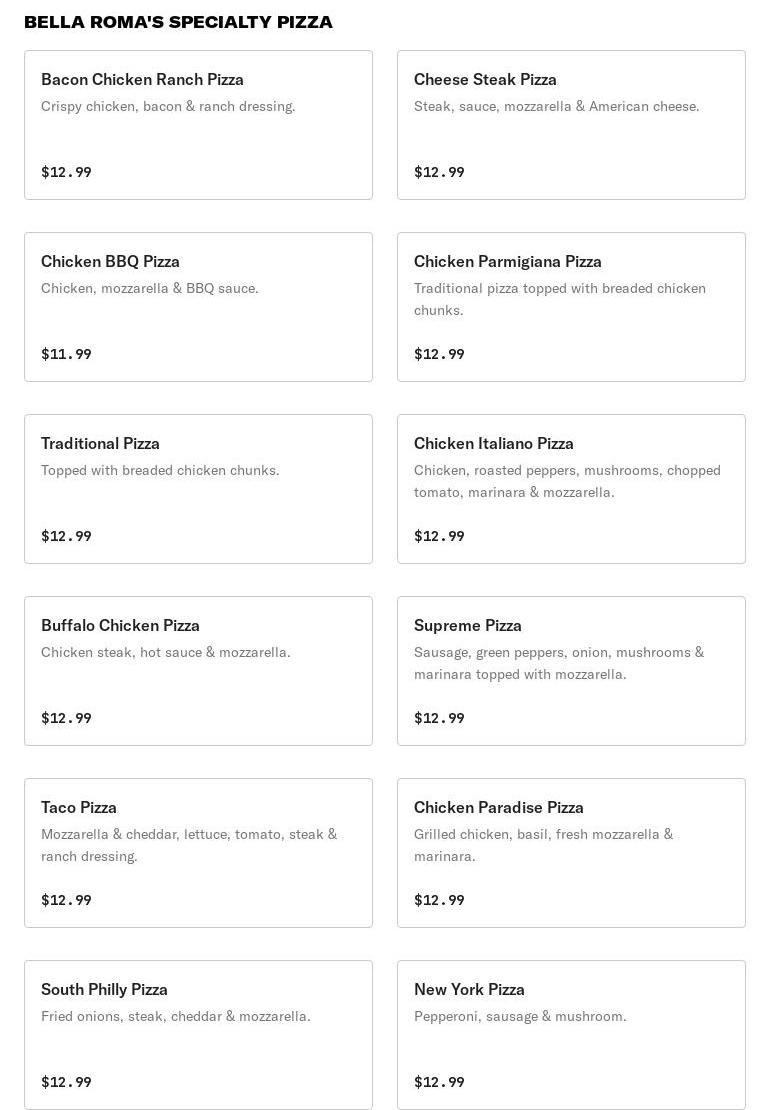This screenshot has height=1110, width=770.
Task: Open the Traditional Pizza menu card
Action: tap(198, 489)
